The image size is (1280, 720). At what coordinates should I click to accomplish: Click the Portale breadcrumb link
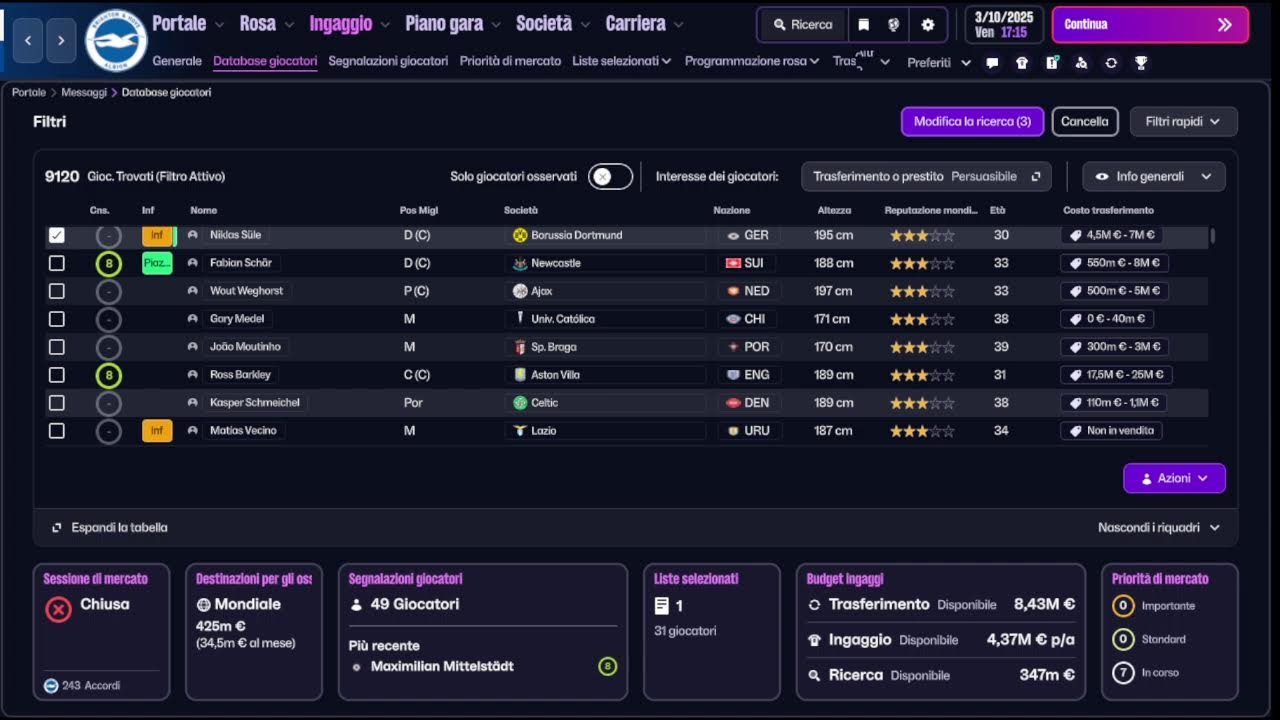pyautogui.click(x=29, y=92)
